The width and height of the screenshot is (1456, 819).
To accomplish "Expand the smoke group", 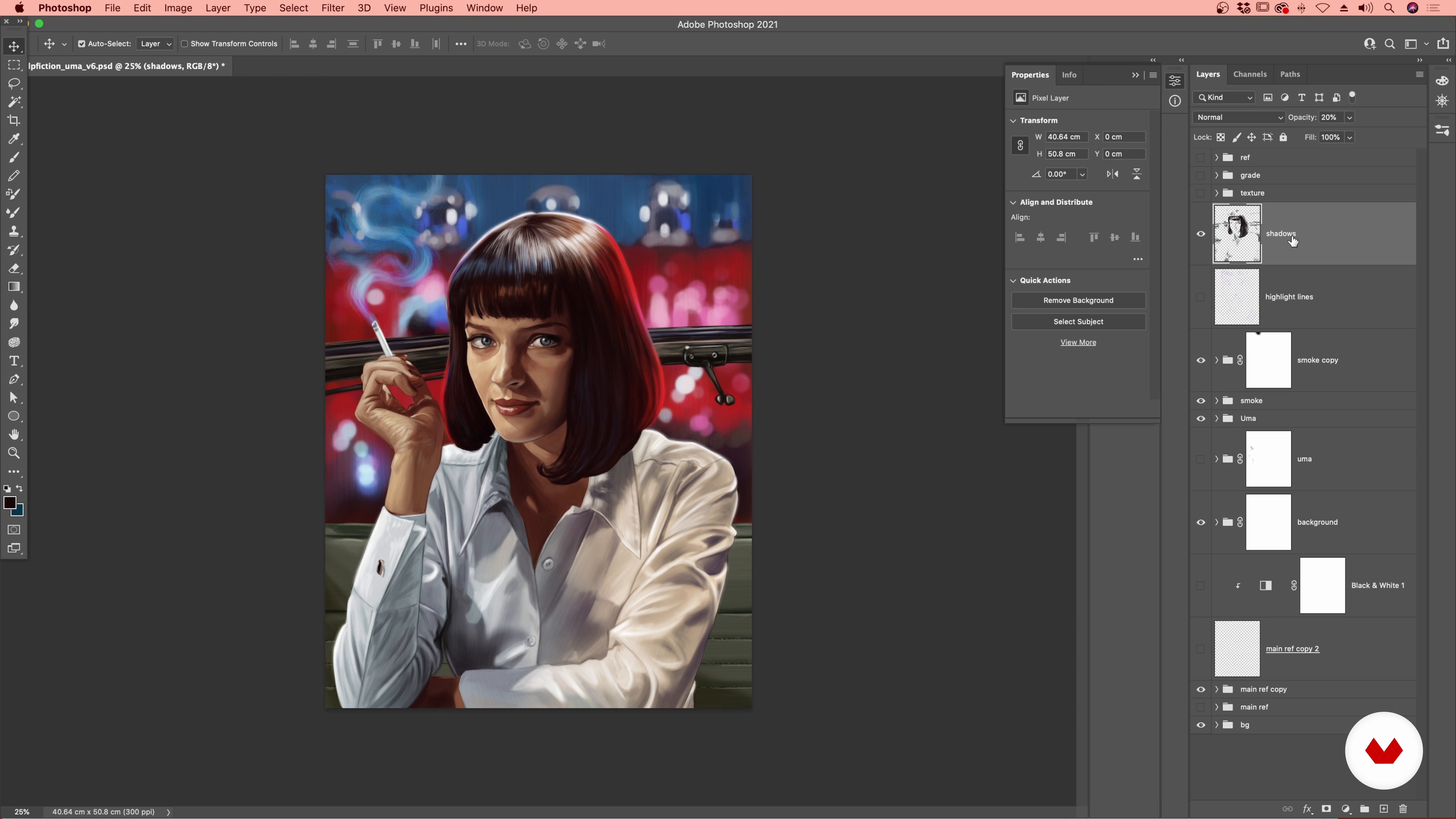I will pos(1216,401).
